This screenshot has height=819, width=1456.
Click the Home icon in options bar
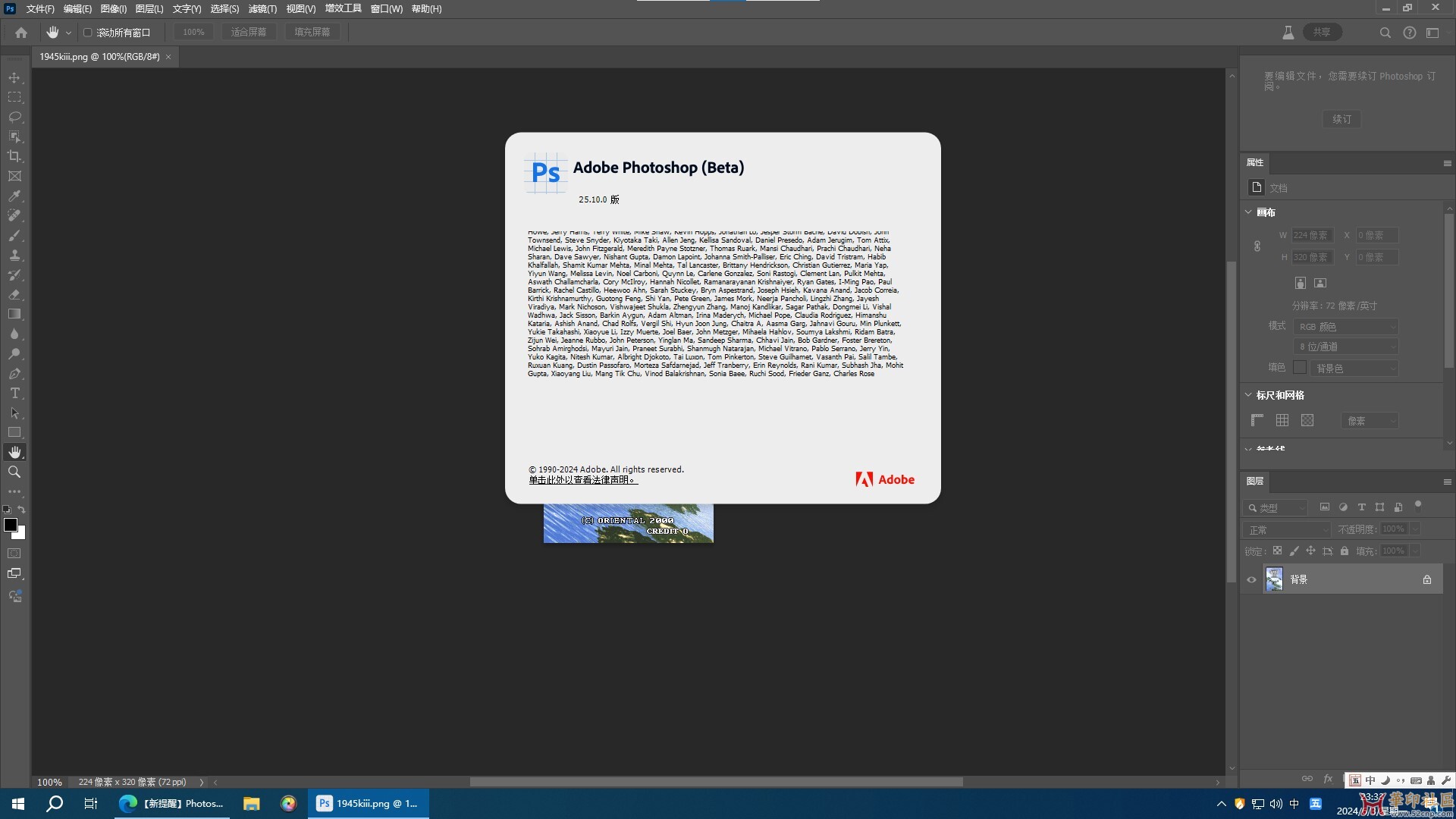pos(21,33)
